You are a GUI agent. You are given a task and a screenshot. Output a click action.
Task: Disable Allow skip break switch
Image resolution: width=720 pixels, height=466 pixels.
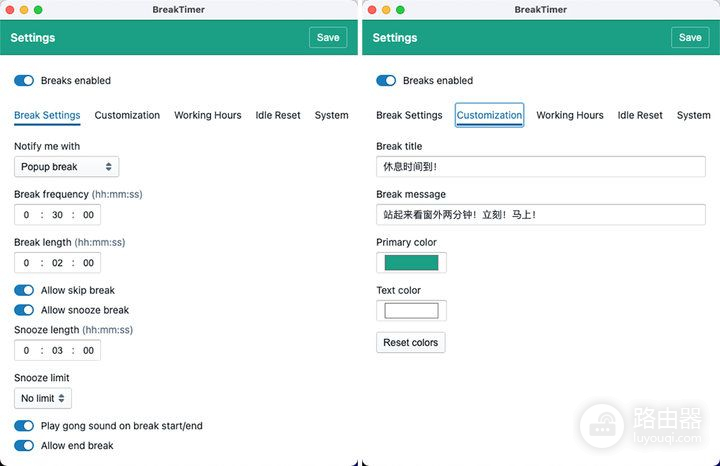tap(24, 290)
